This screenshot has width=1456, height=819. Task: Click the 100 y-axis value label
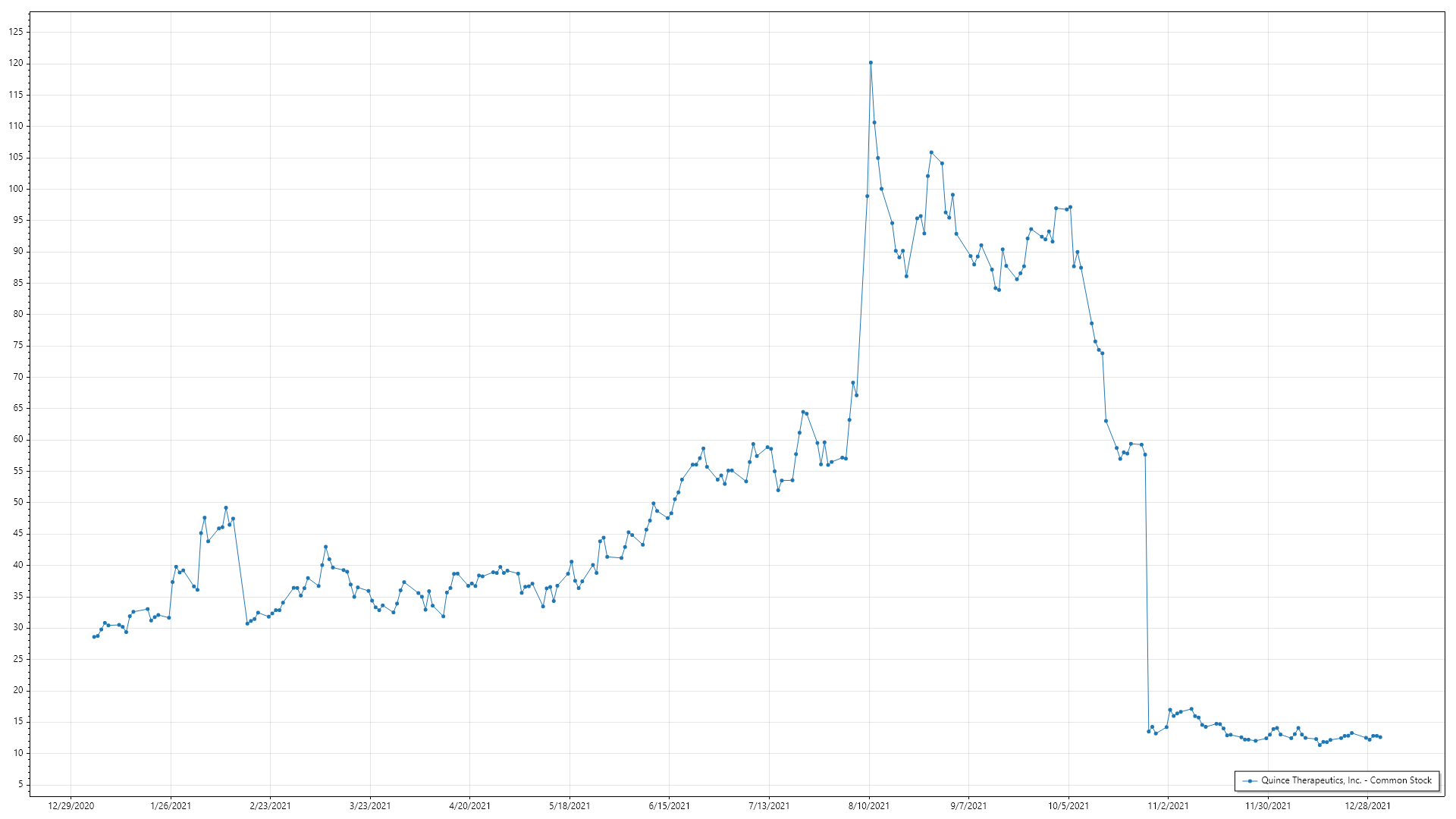[16, 189]
